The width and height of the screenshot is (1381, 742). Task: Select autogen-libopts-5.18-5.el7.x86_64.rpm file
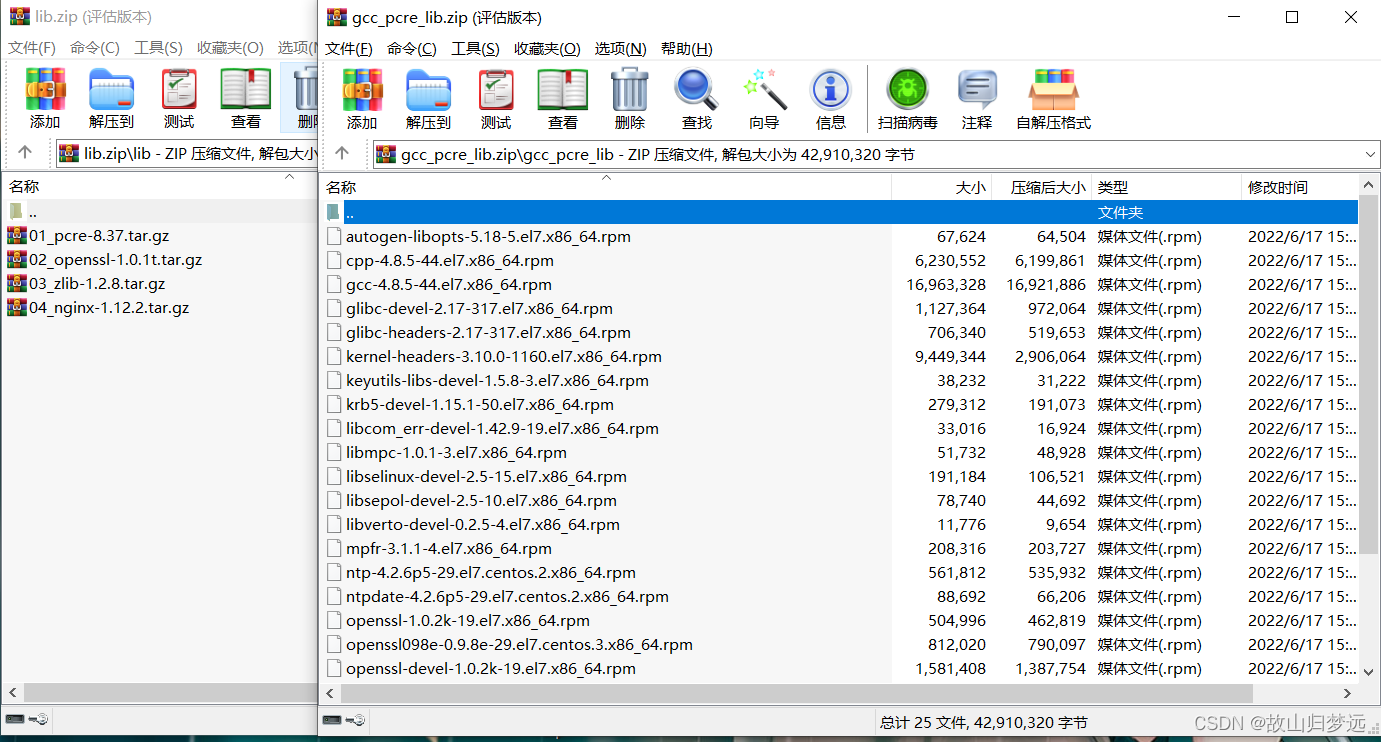488,237
